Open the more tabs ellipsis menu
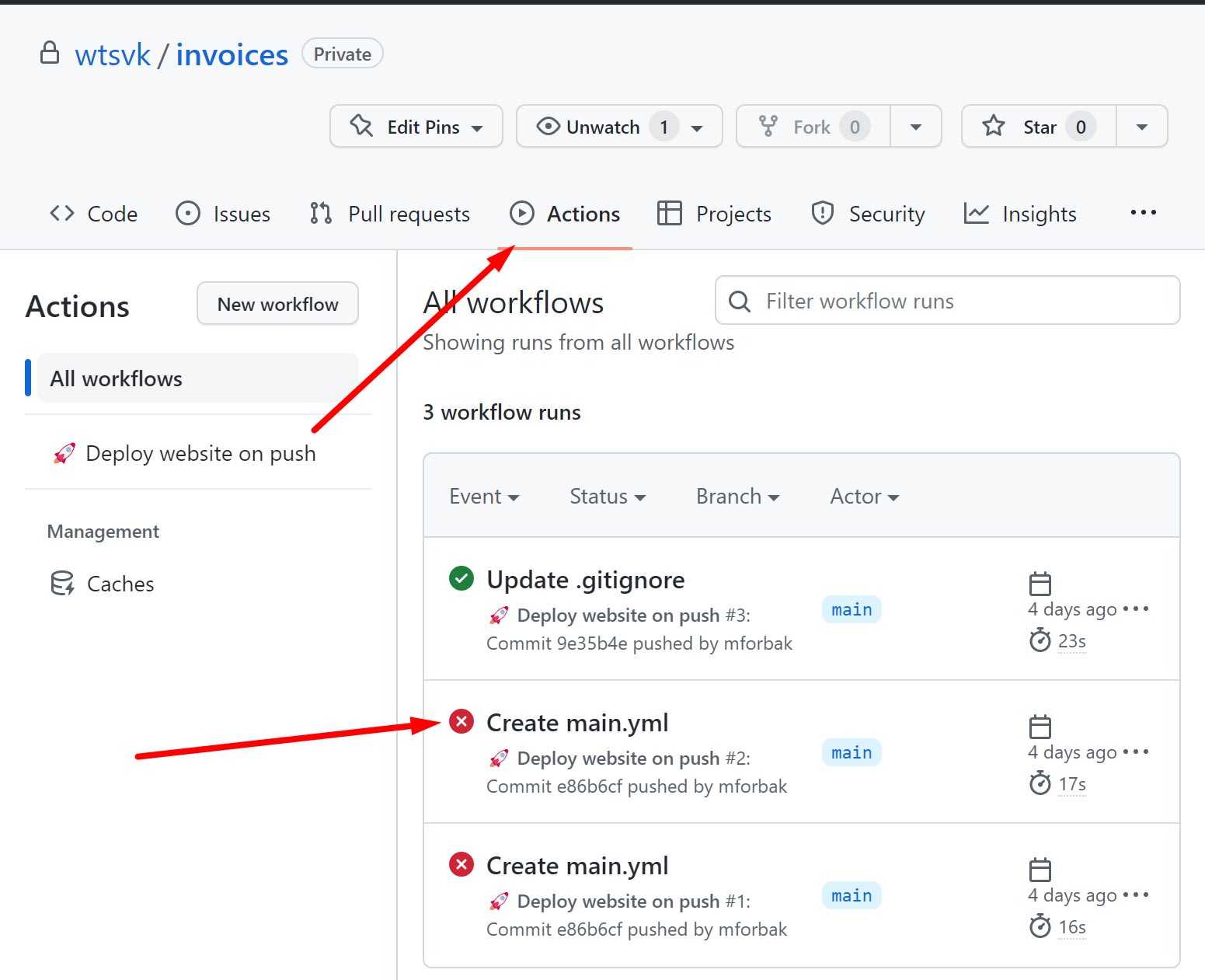 pyautogui.click(x=1144, y=212)
